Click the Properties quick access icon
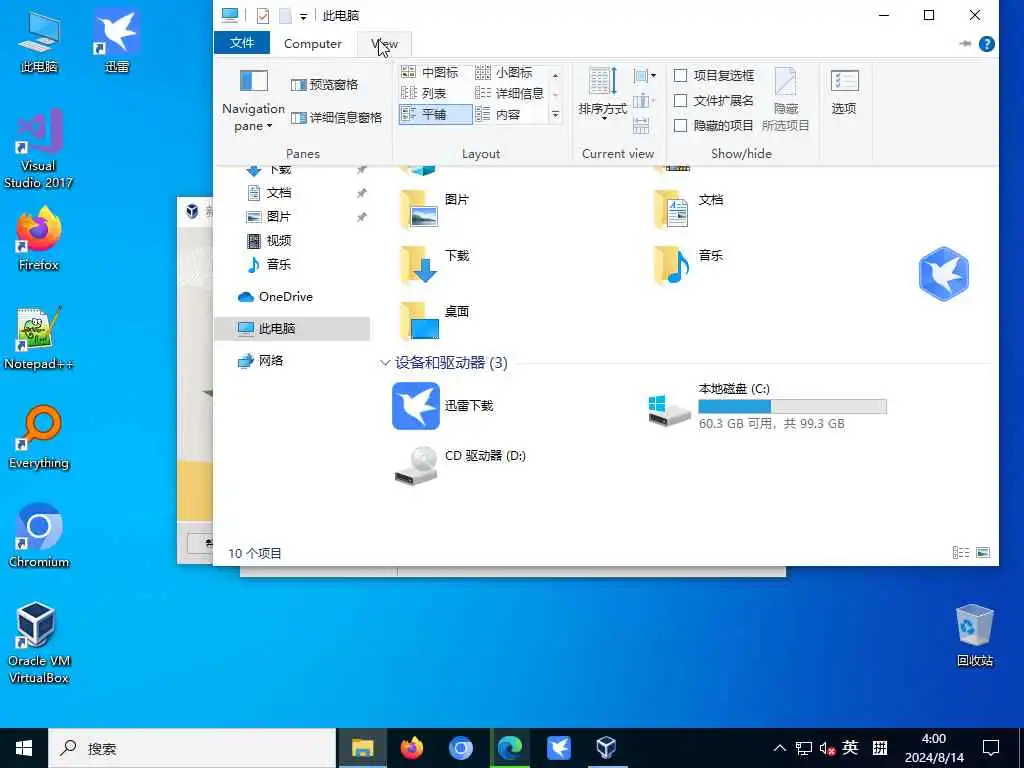The image size is (1024, 768). tap(263, 15)
